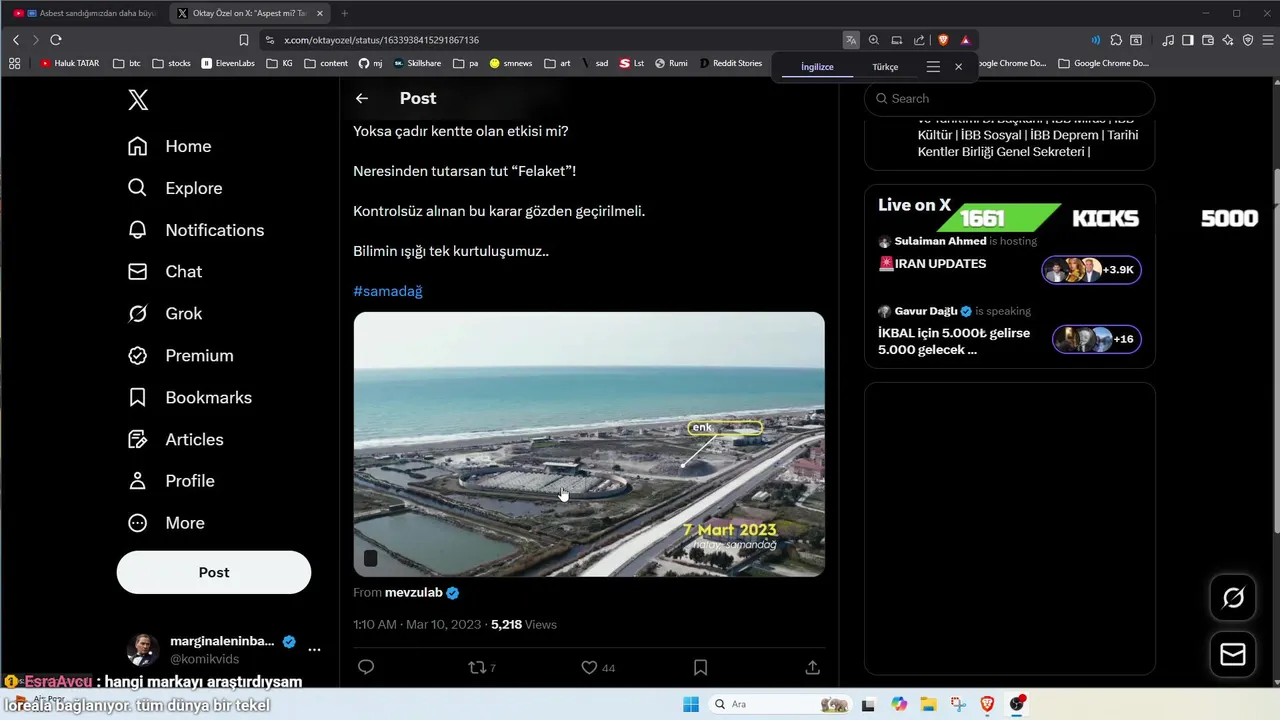Open the floating Grok button

coord(1233,598)
